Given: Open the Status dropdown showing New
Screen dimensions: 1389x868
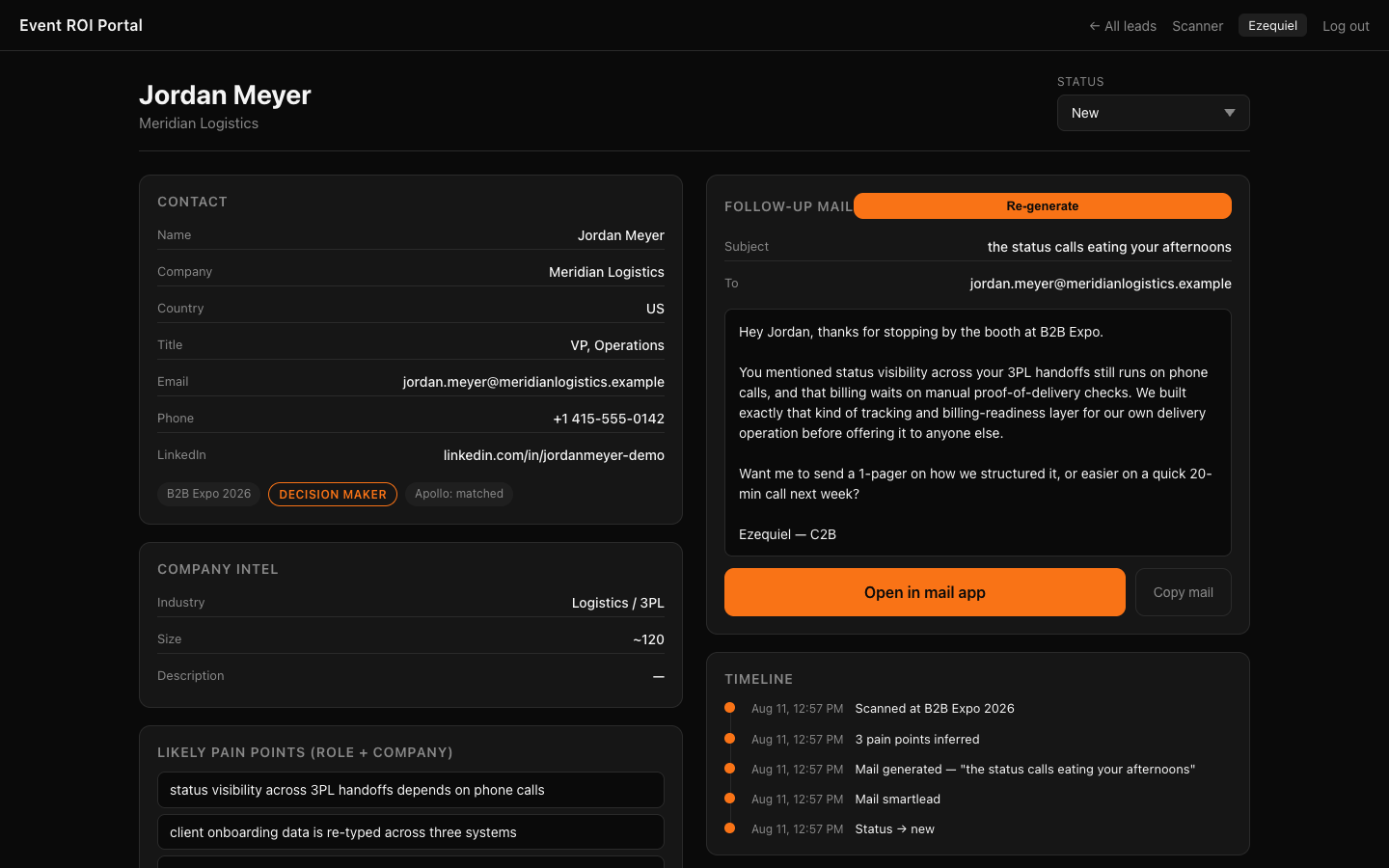Looking at the screenshot, I should tap(1153, 113).
